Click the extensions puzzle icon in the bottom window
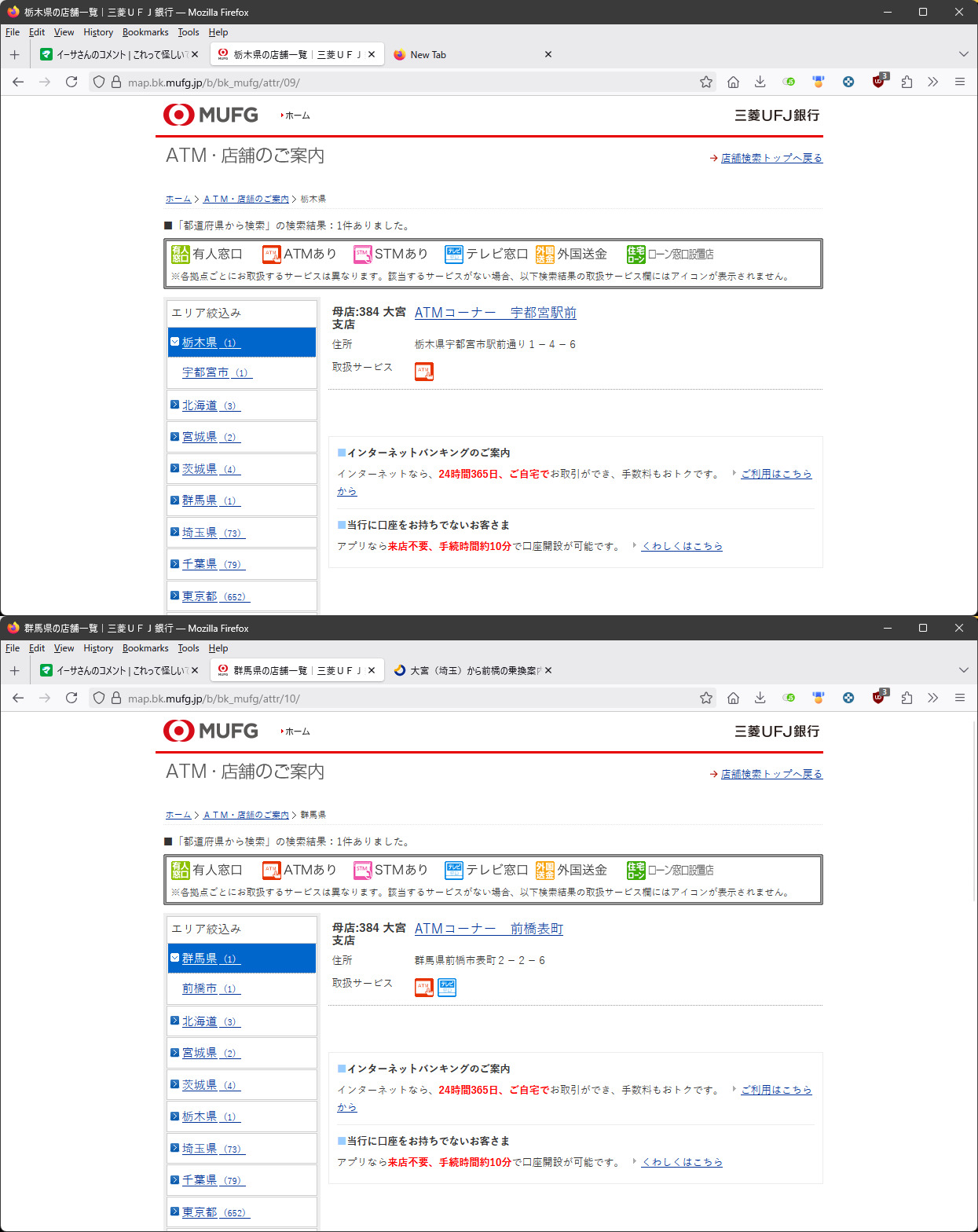This screenshot has height=1232, width=978. coord(907,698)
